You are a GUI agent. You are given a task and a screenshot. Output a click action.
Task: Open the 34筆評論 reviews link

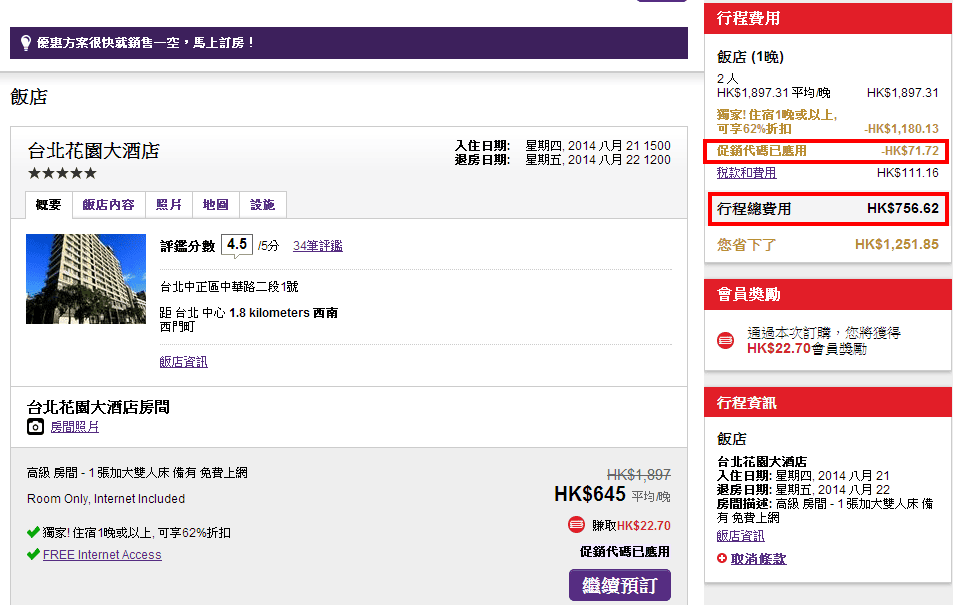pyautogui.click(x=317, y=246)
